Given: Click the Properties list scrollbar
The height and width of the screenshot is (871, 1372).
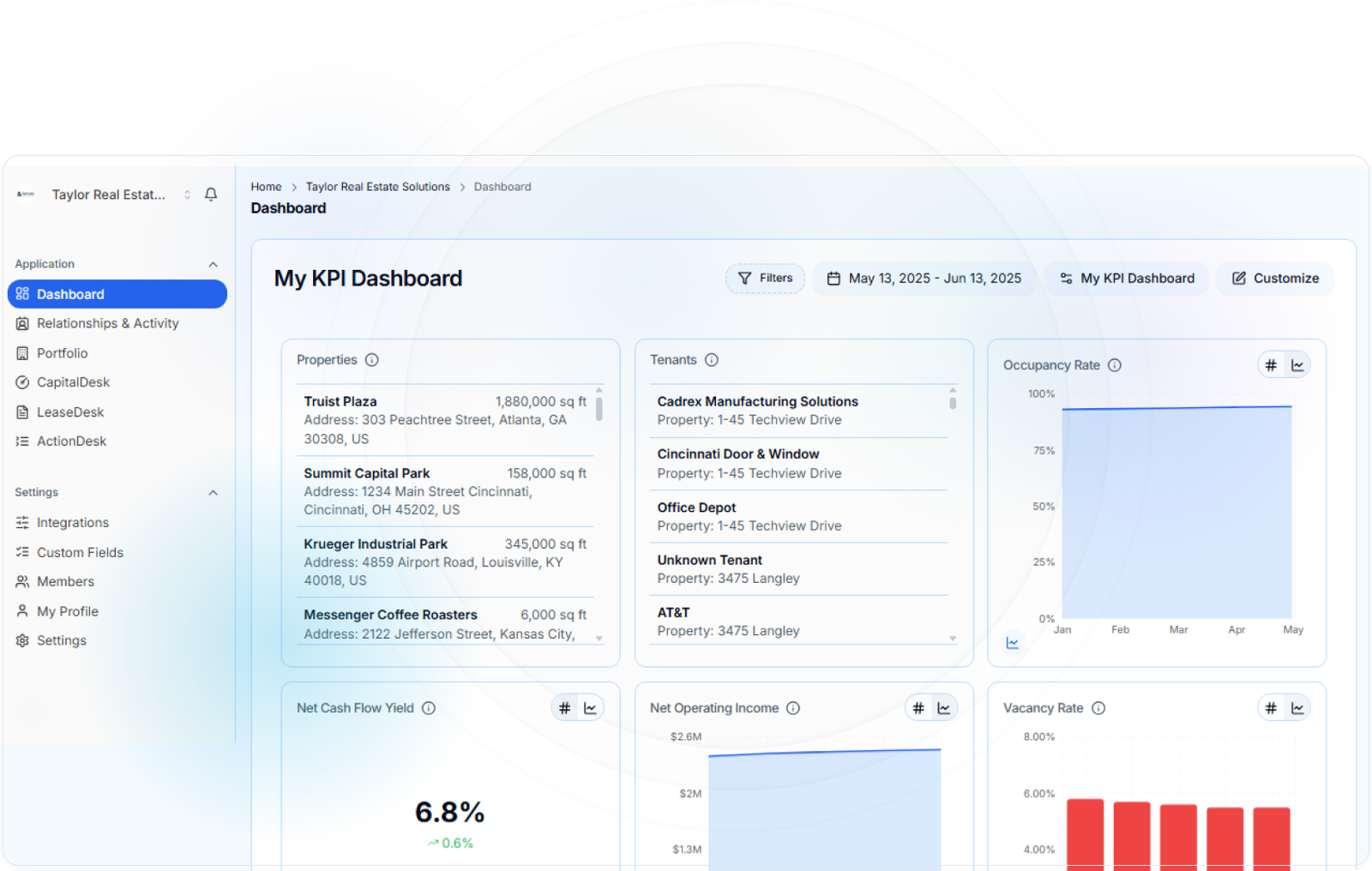Looking at the screenshot, I should tap(599, 409).
